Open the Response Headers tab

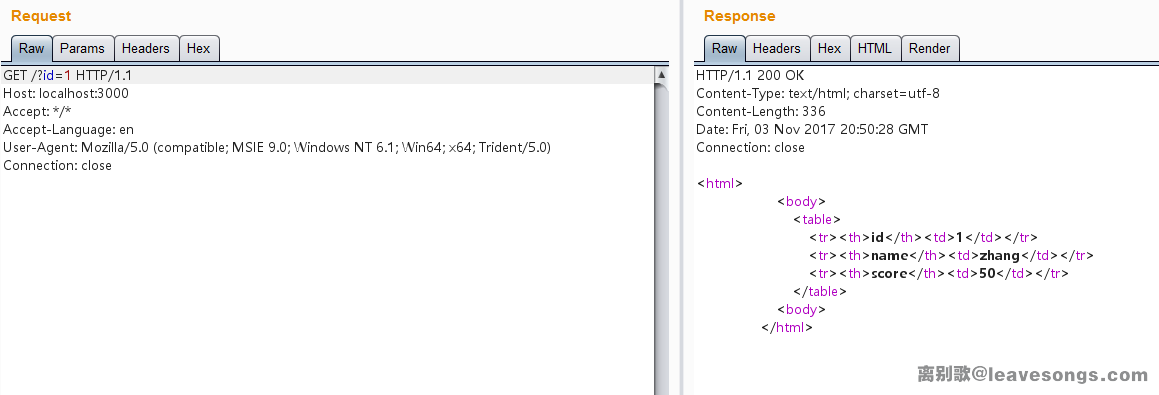tap(777, 48)
